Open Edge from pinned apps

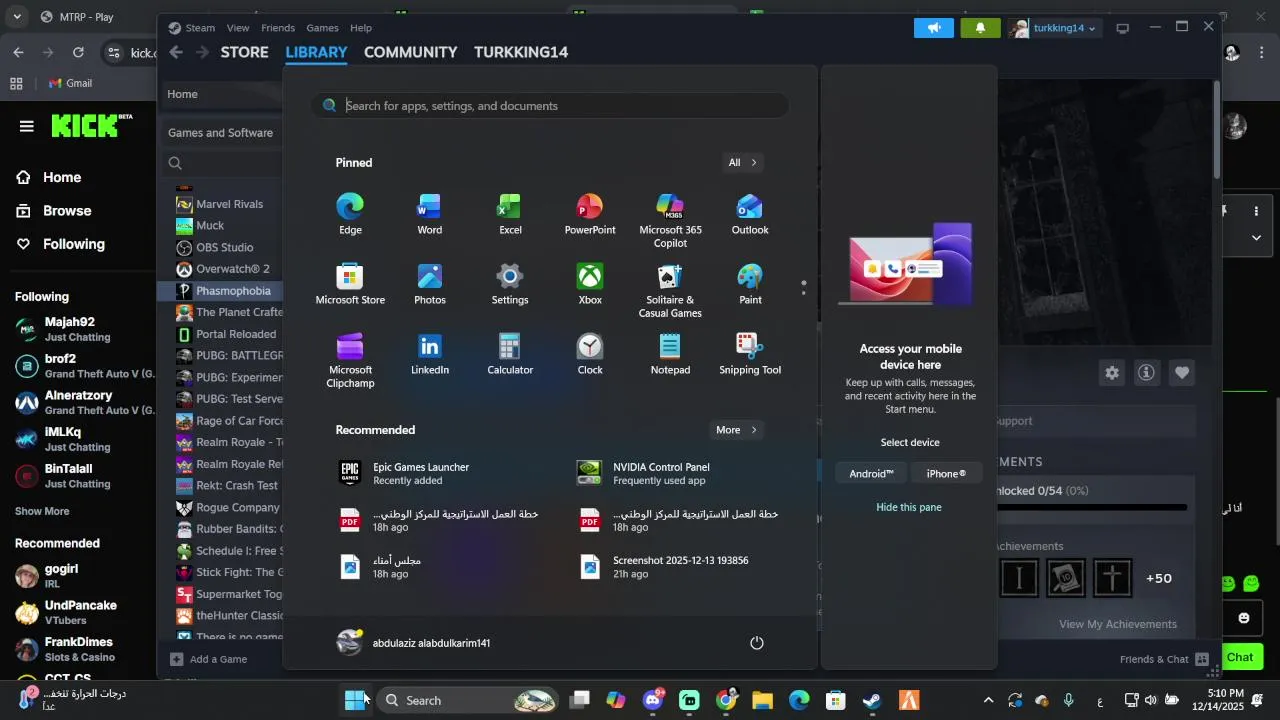coord(350,214)
